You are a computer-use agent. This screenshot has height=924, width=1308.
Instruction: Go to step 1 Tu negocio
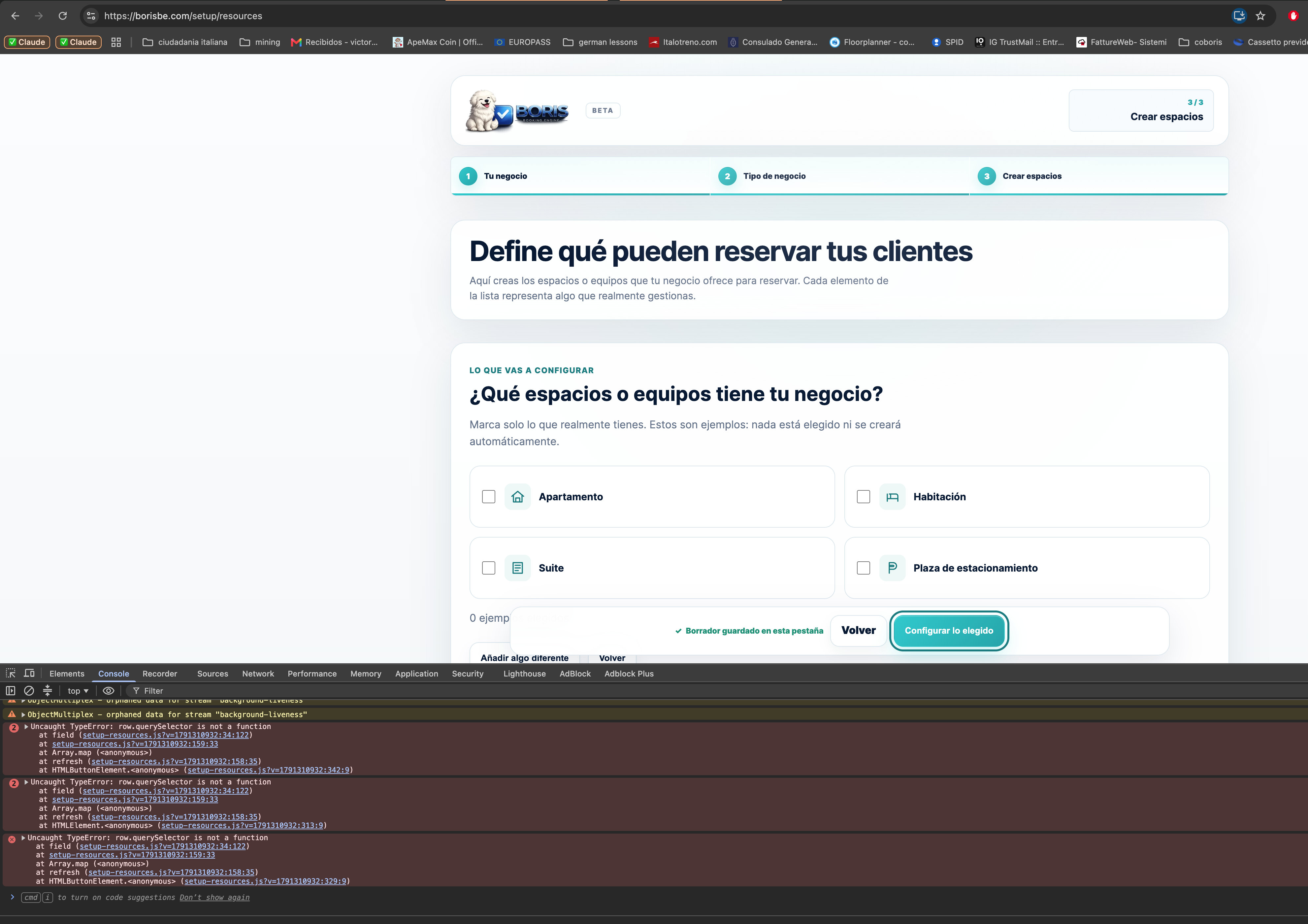pos(580,176)
